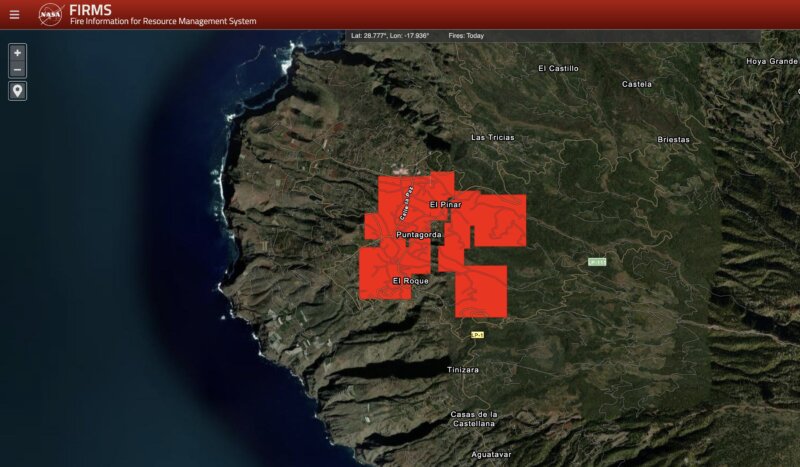
Task: Click the El Castillo place label
Action: (x=558, y=68)
